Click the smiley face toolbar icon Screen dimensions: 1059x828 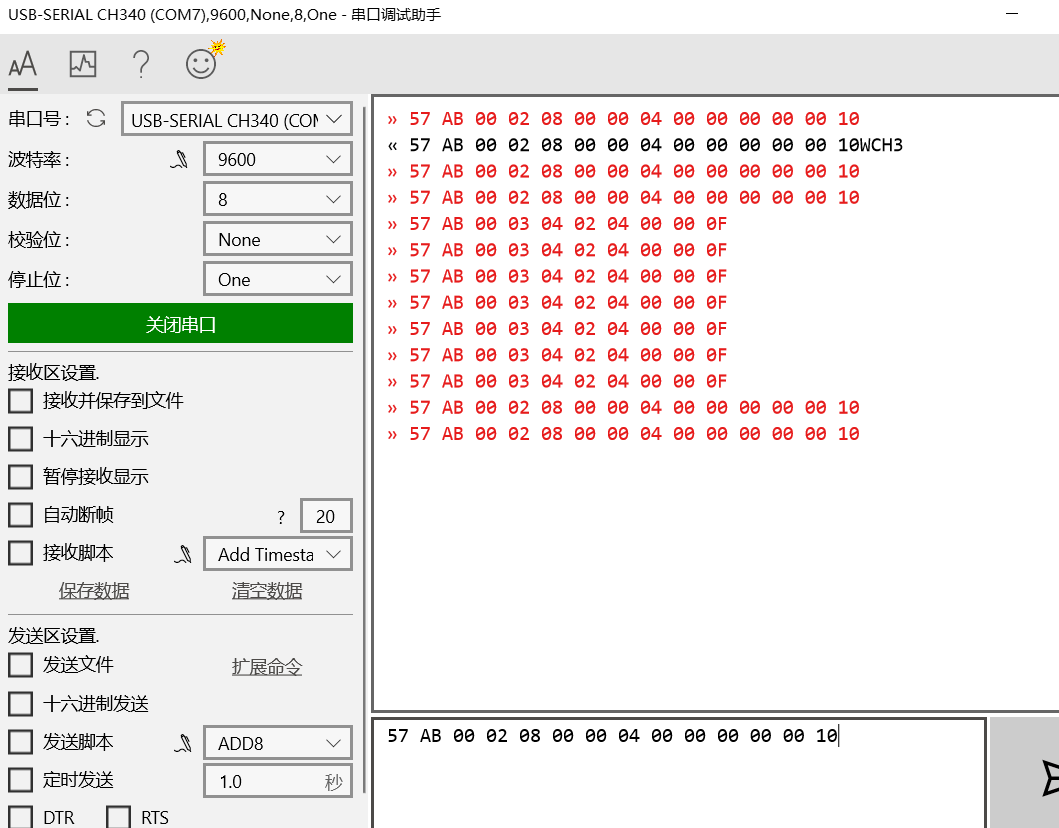coord(202,63)
